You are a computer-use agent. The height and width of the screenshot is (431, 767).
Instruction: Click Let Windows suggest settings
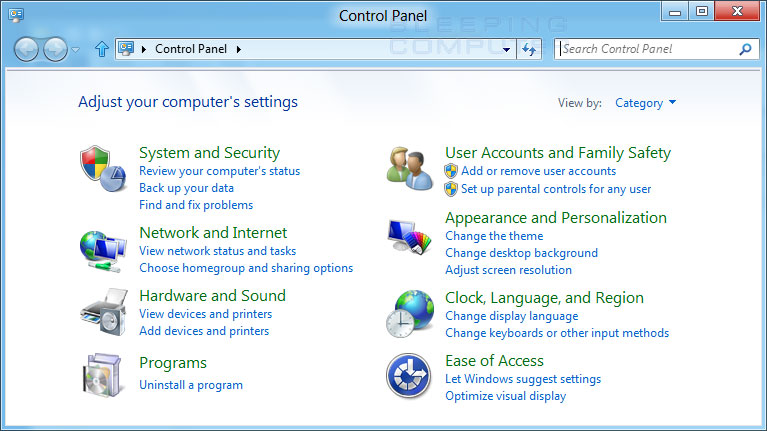523,379
